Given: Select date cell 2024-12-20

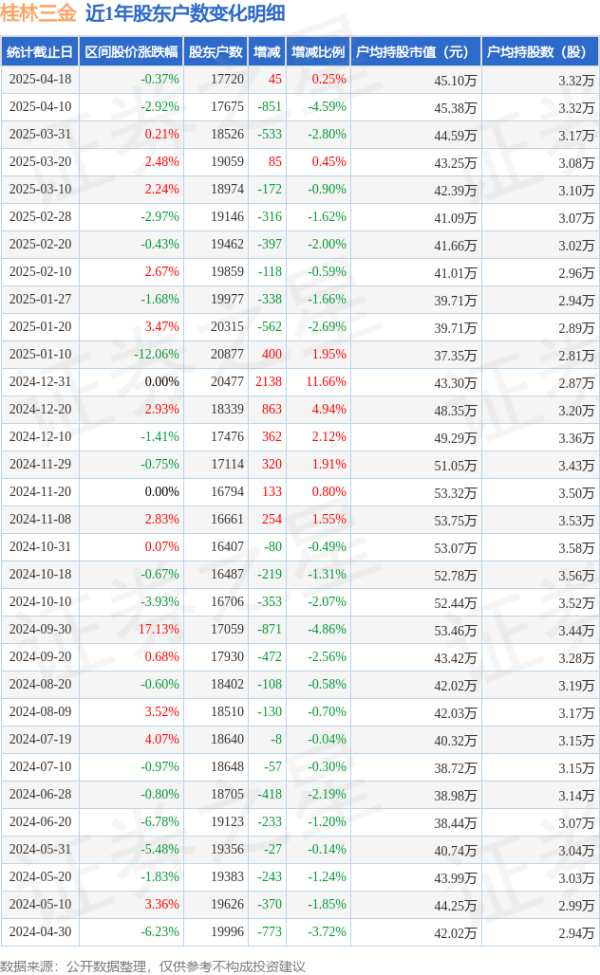Looking at the screenshot, I should point(40,409).
